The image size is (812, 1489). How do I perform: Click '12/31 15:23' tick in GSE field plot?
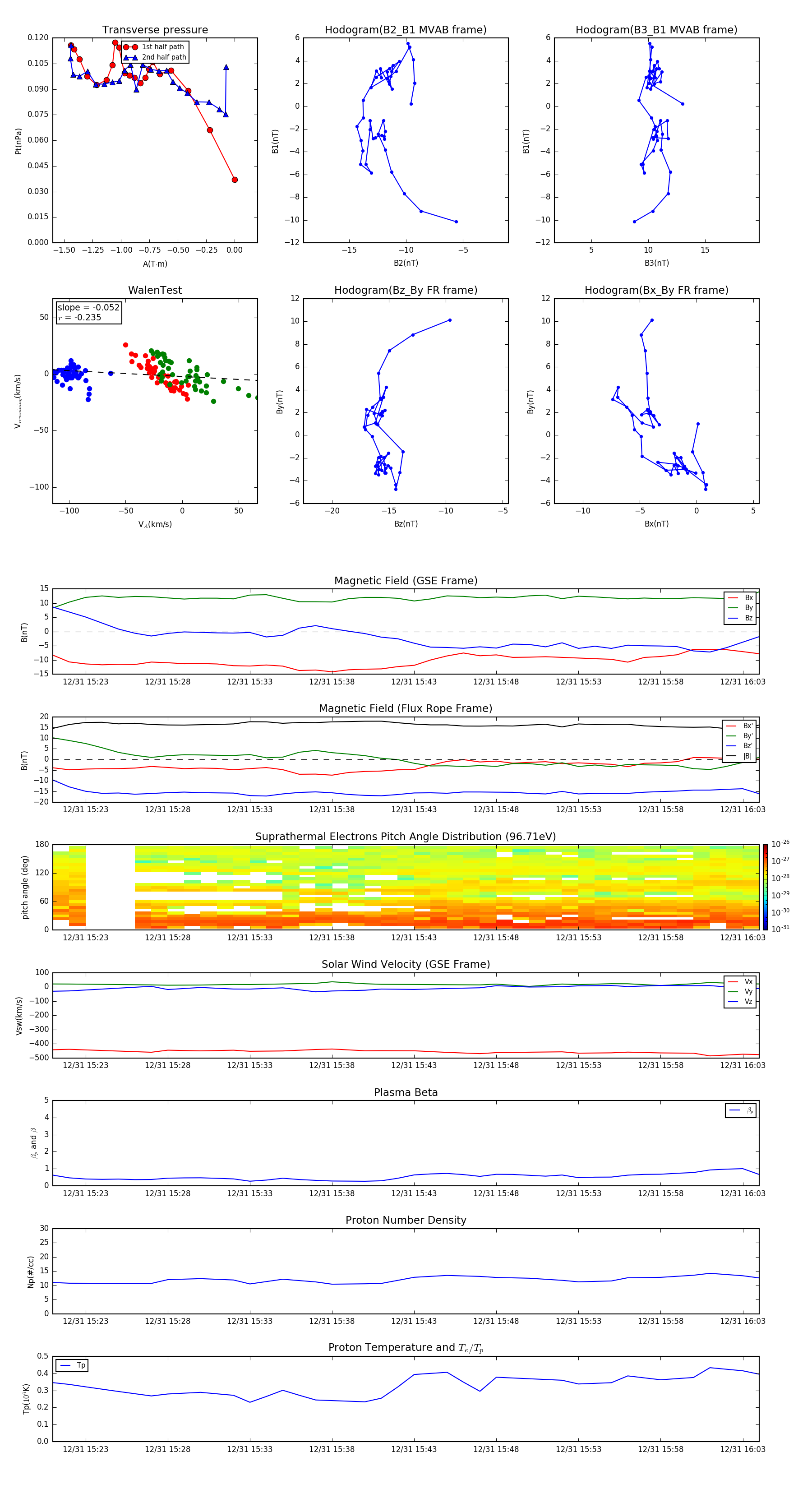tap(86, 681)
